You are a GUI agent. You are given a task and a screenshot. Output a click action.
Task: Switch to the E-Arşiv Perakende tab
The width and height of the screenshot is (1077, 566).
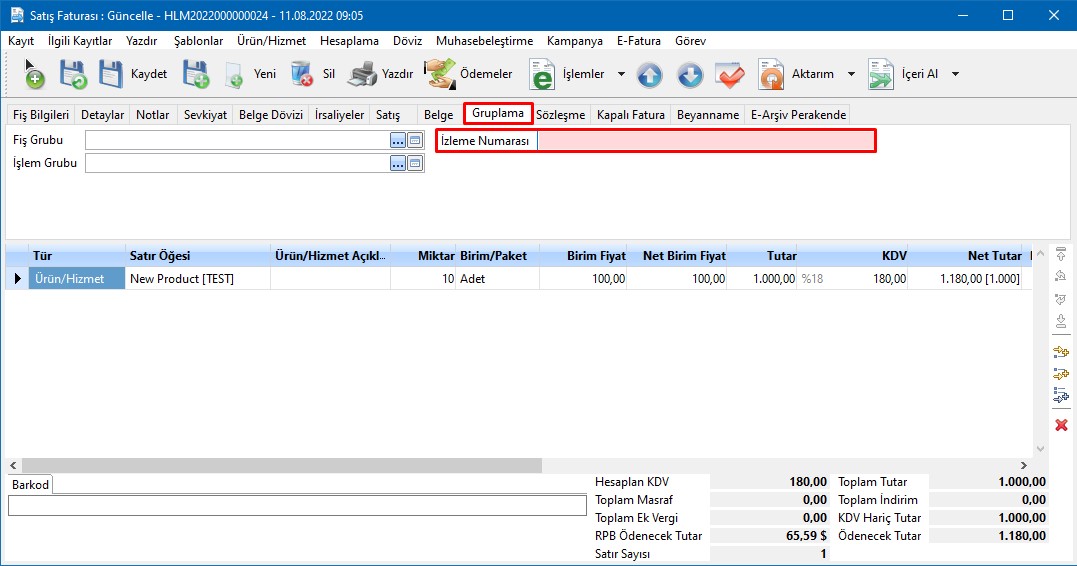coord(798,115)
